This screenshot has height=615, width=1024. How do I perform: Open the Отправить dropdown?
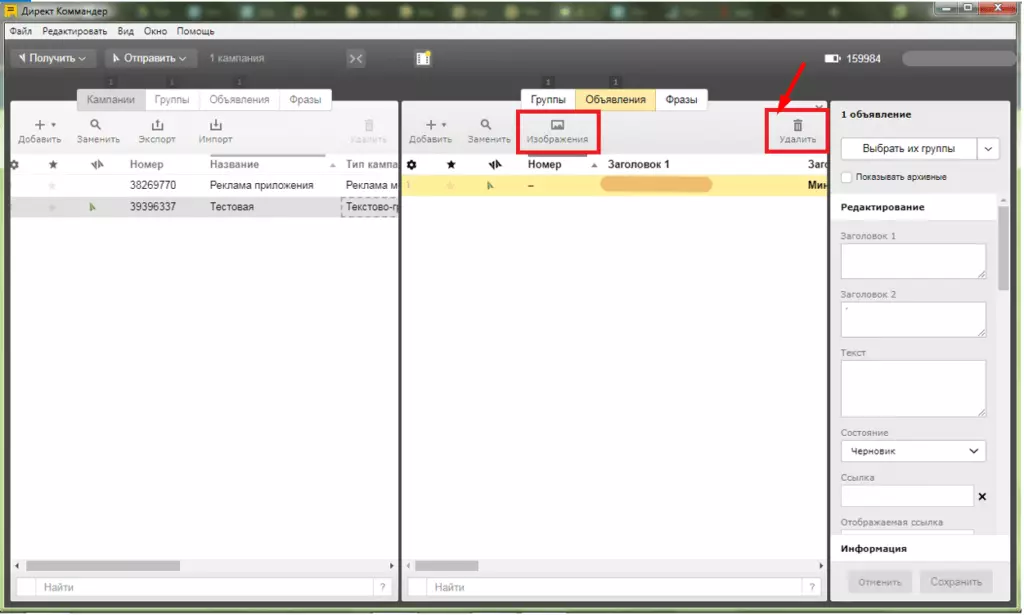point(150,58)
